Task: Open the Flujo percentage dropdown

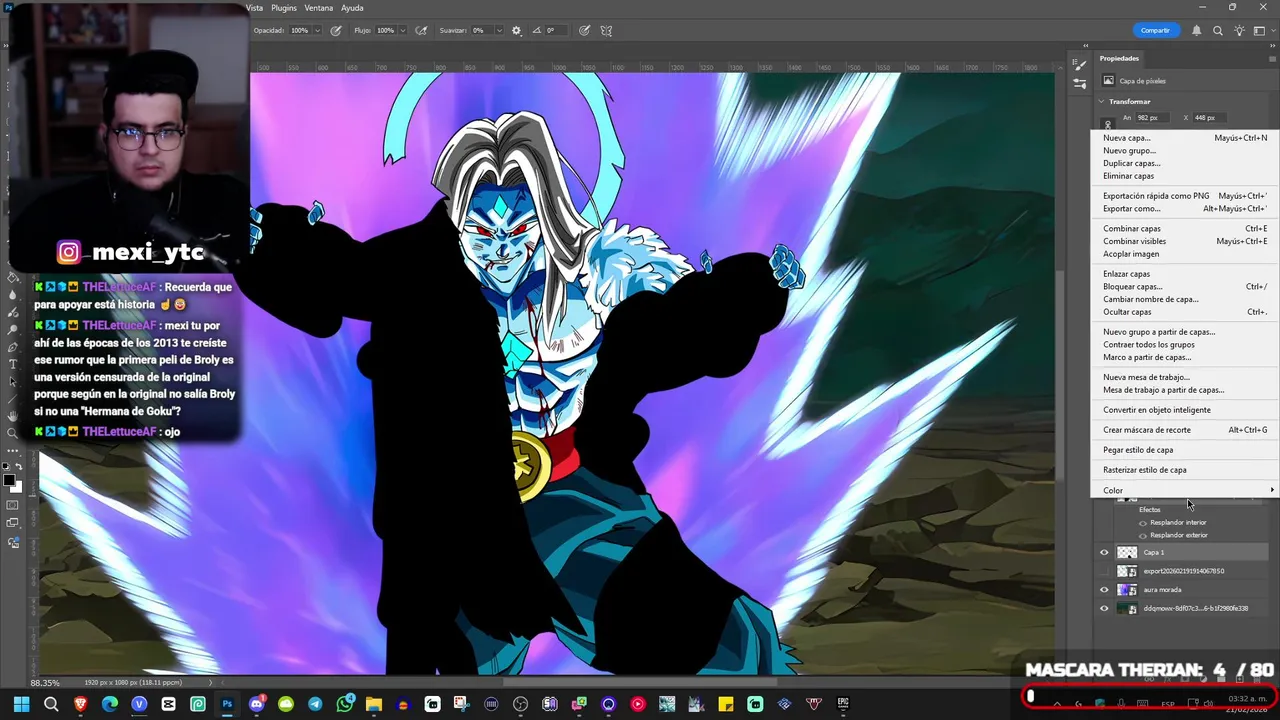Action: tap(402, 31)
